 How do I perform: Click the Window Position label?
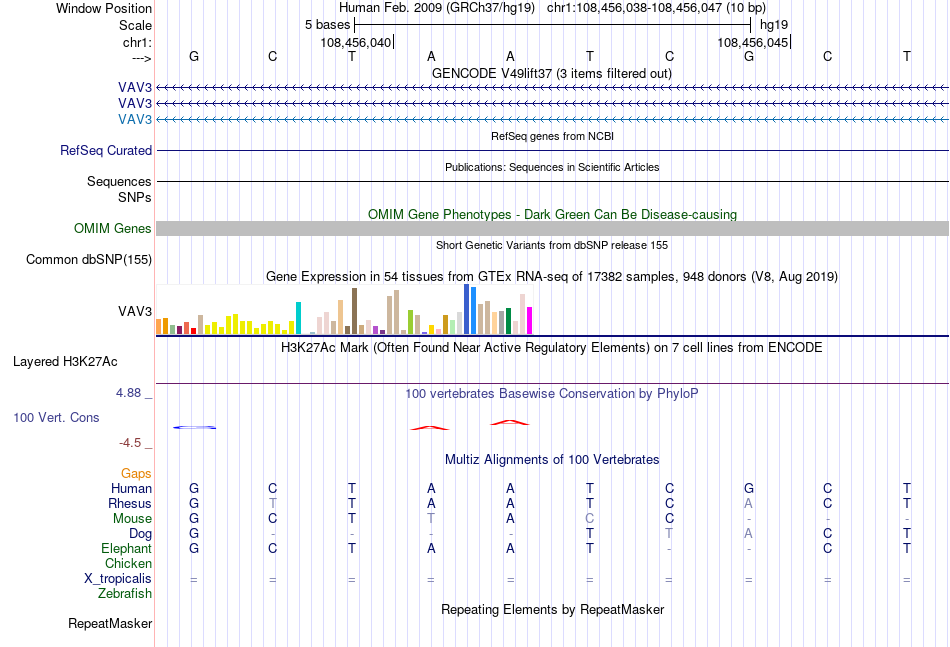[104, 8]
